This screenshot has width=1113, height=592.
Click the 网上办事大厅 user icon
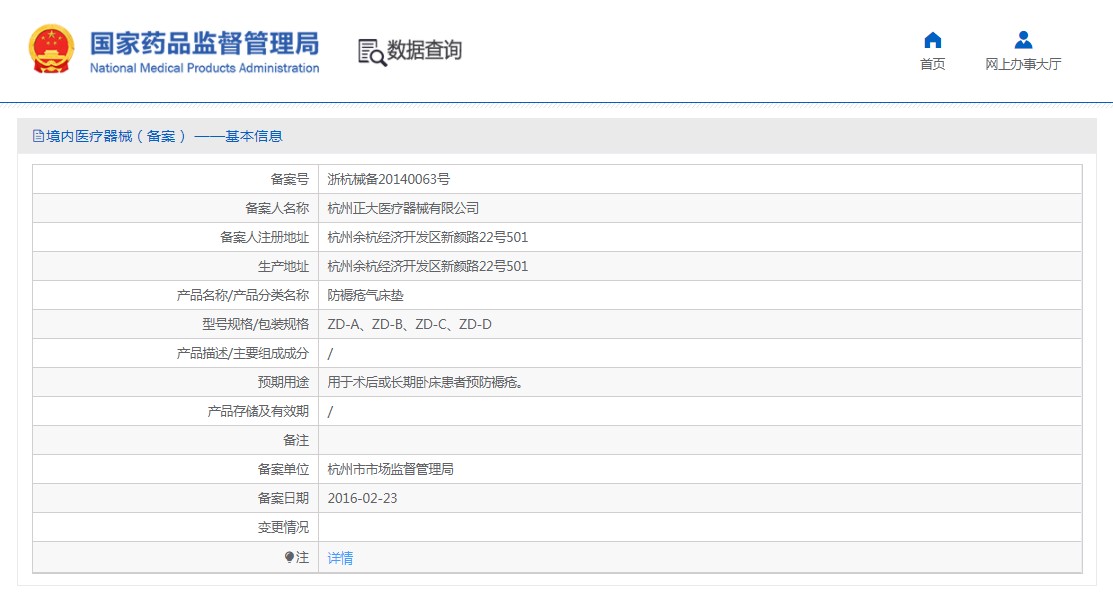pyautogui.click(x=1023, y=40)
